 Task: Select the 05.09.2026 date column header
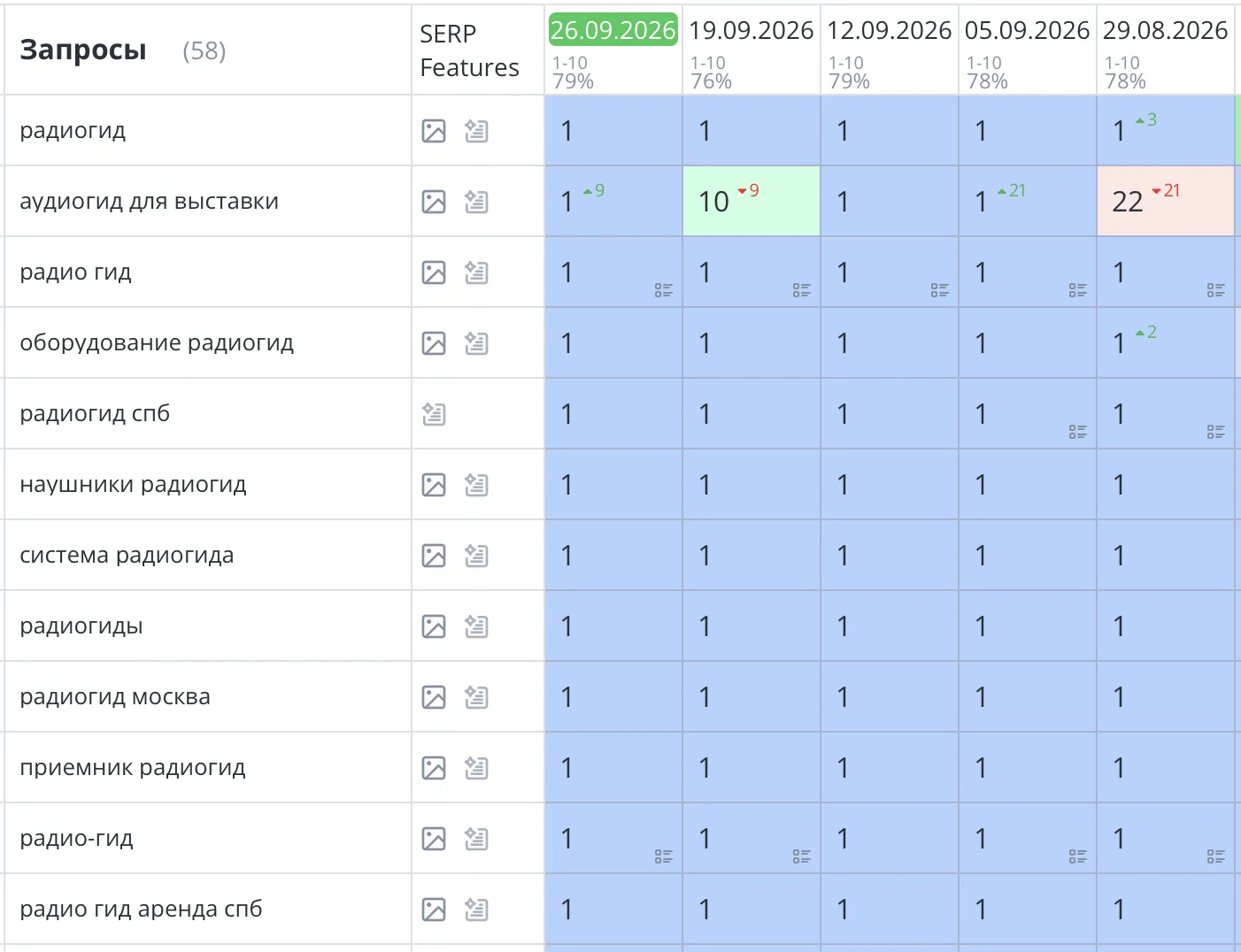coord(1028,30)
